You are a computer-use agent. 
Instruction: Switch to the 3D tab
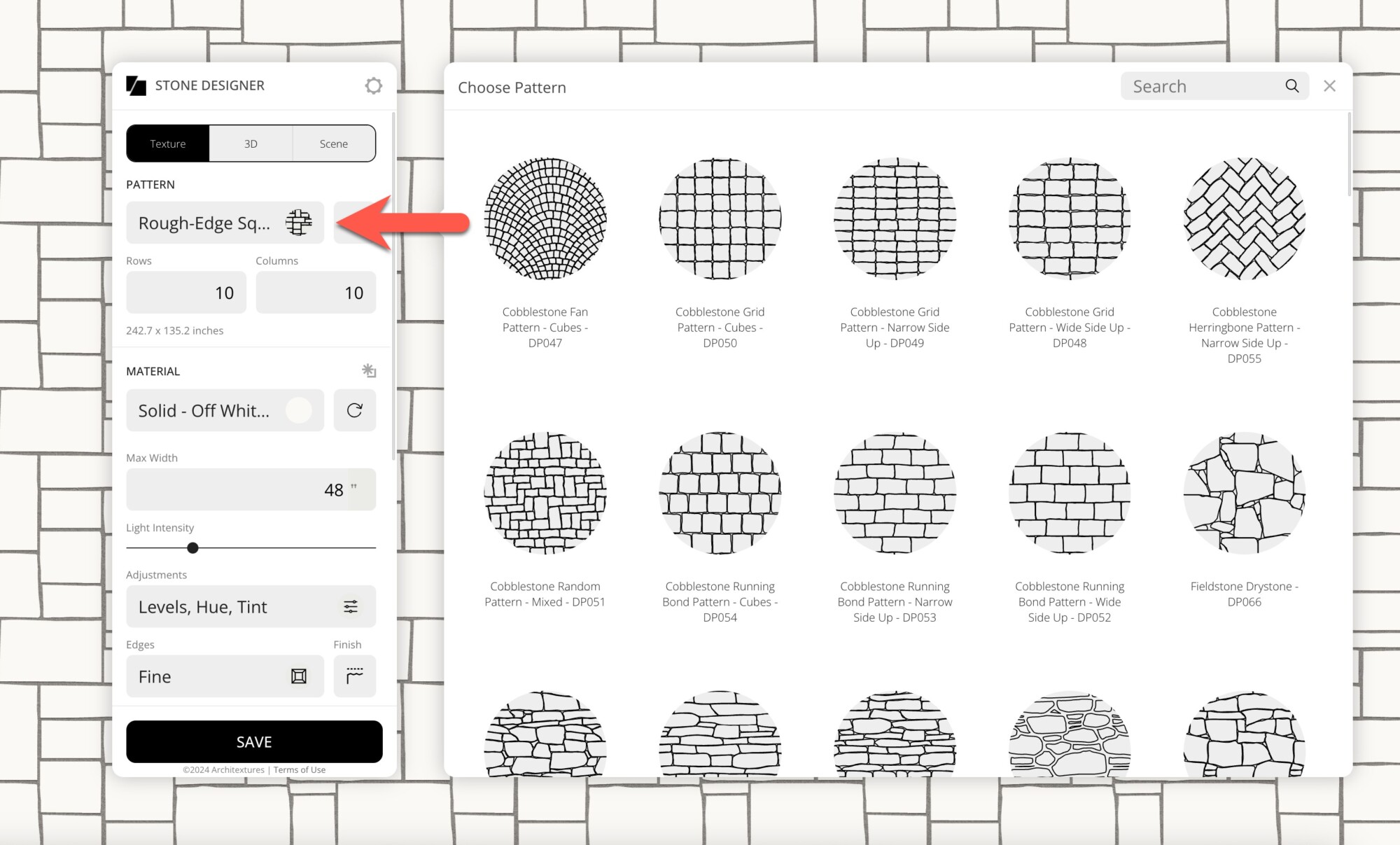[251, 143]
